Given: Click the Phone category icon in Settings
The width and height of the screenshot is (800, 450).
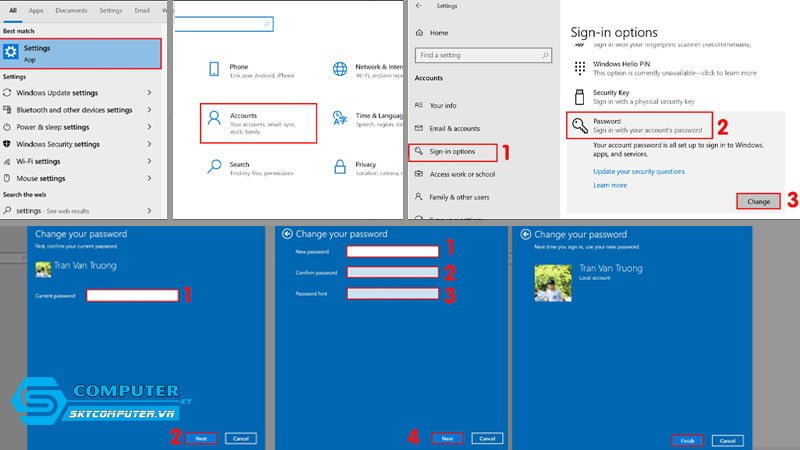Looking at the screenshot, I should (x=214, y=69).
